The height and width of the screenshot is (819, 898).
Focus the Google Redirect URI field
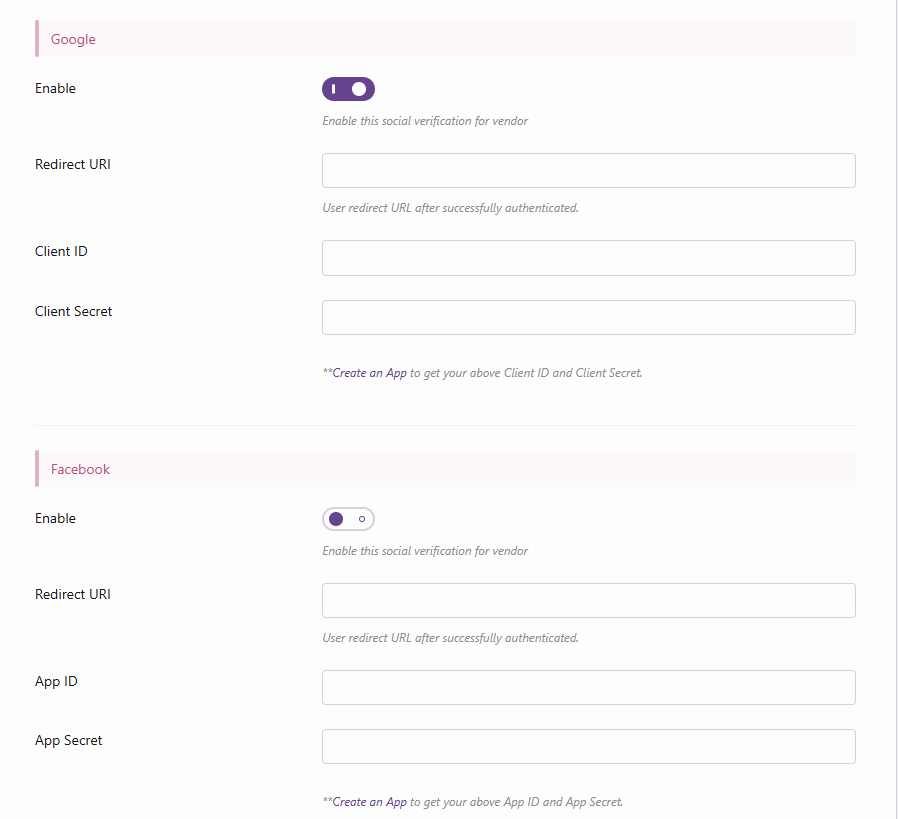[x=588, y=171]
